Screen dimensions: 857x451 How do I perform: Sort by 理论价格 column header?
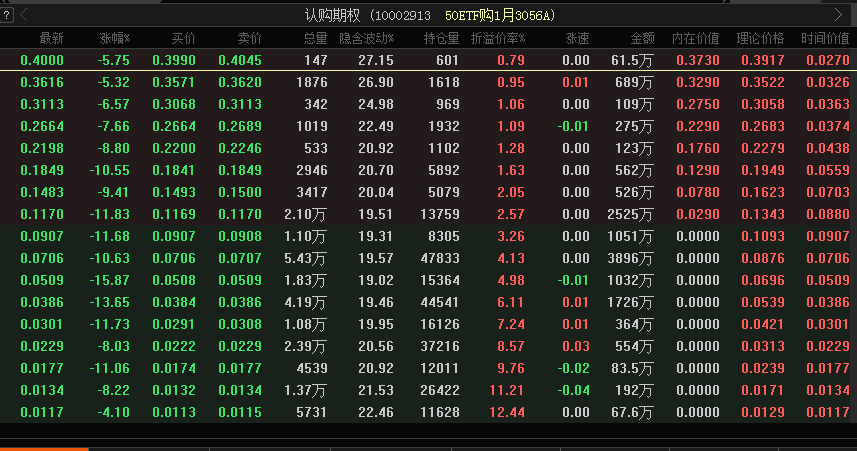pyautogui.click(x=760, y=38)
